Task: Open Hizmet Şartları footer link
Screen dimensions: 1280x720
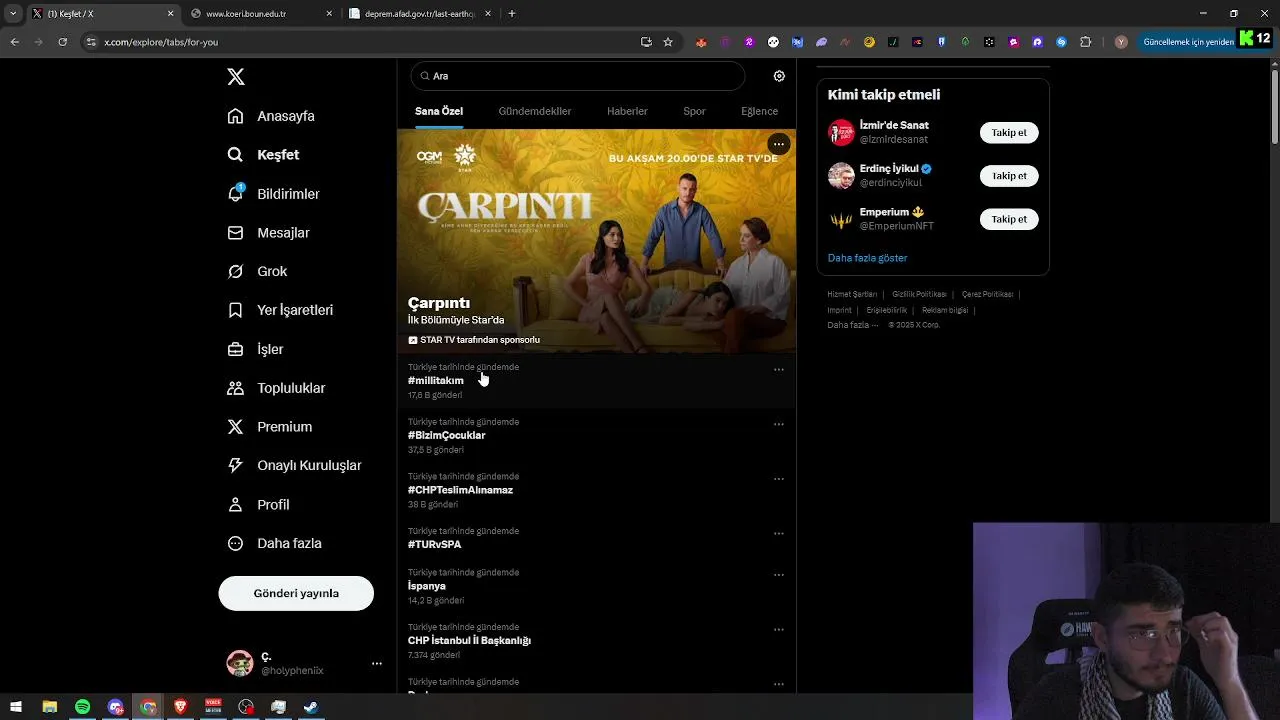Action: coord(852,294)
